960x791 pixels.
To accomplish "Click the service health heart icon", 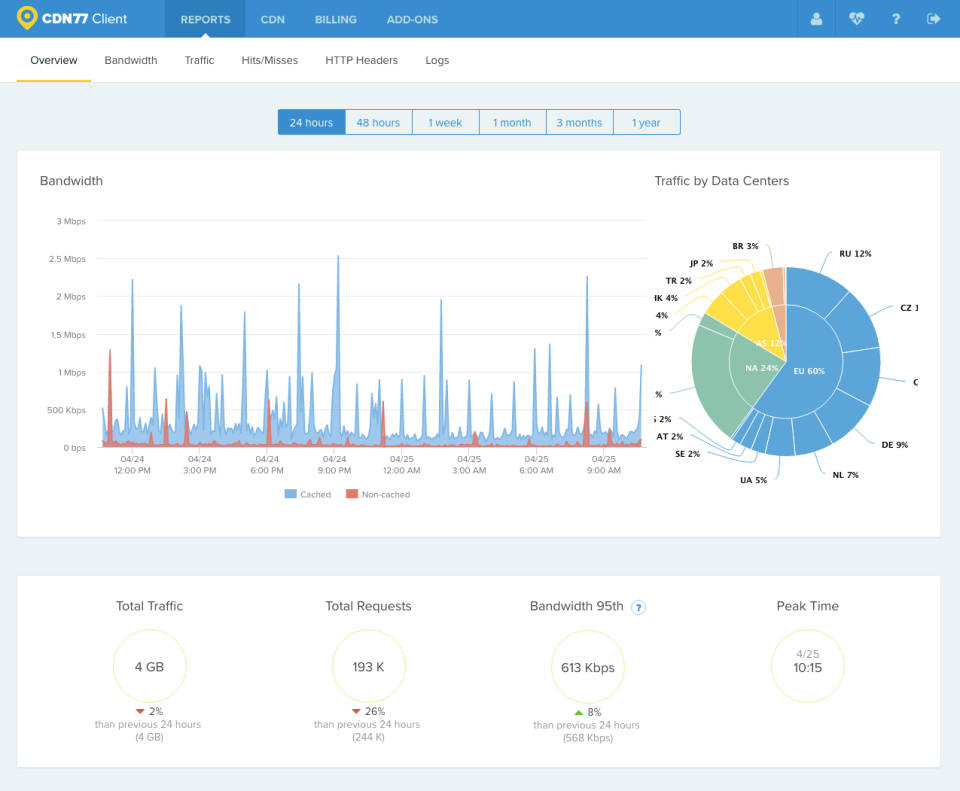I will pyautogui.click(x=856, y=18).
